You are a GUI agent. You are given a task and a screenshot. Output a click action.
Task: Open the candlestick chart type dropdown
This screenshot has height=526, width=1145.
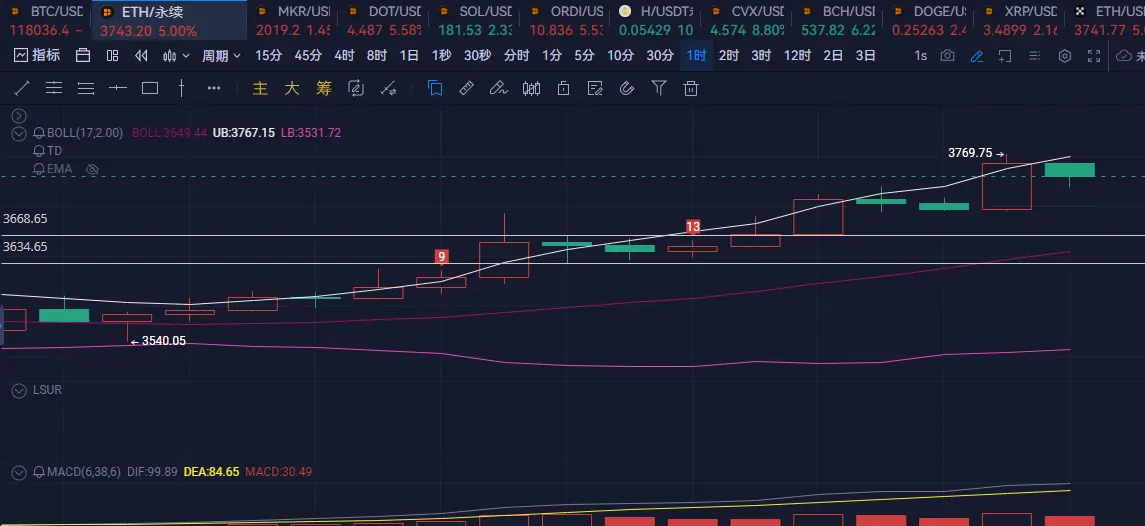176,56
